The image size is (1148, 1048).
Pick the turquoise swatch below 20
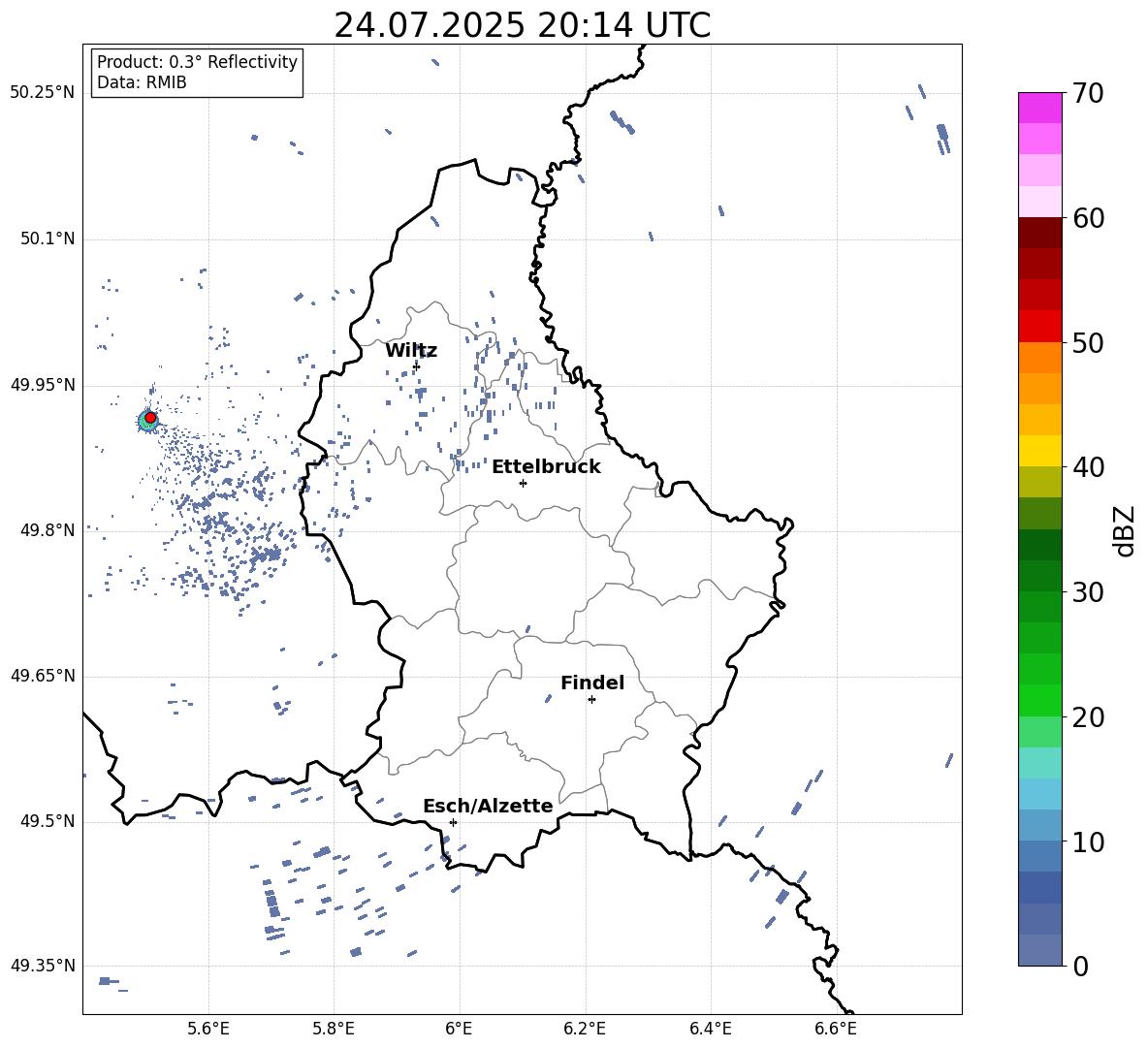point(1040,763)
